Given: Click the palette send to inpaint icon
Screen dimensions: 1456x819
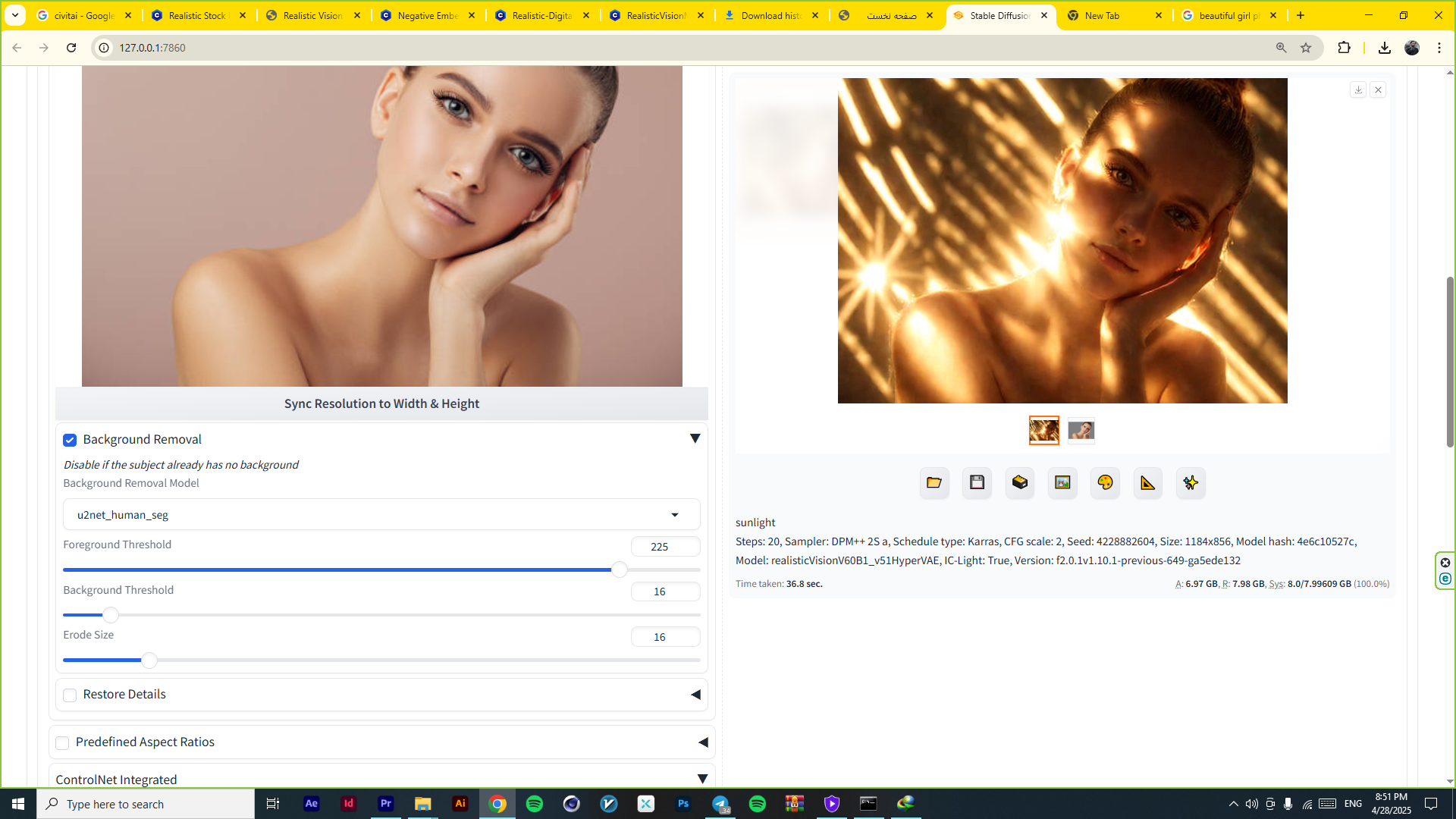Looking at the screenshot, I should [1105, 483].
